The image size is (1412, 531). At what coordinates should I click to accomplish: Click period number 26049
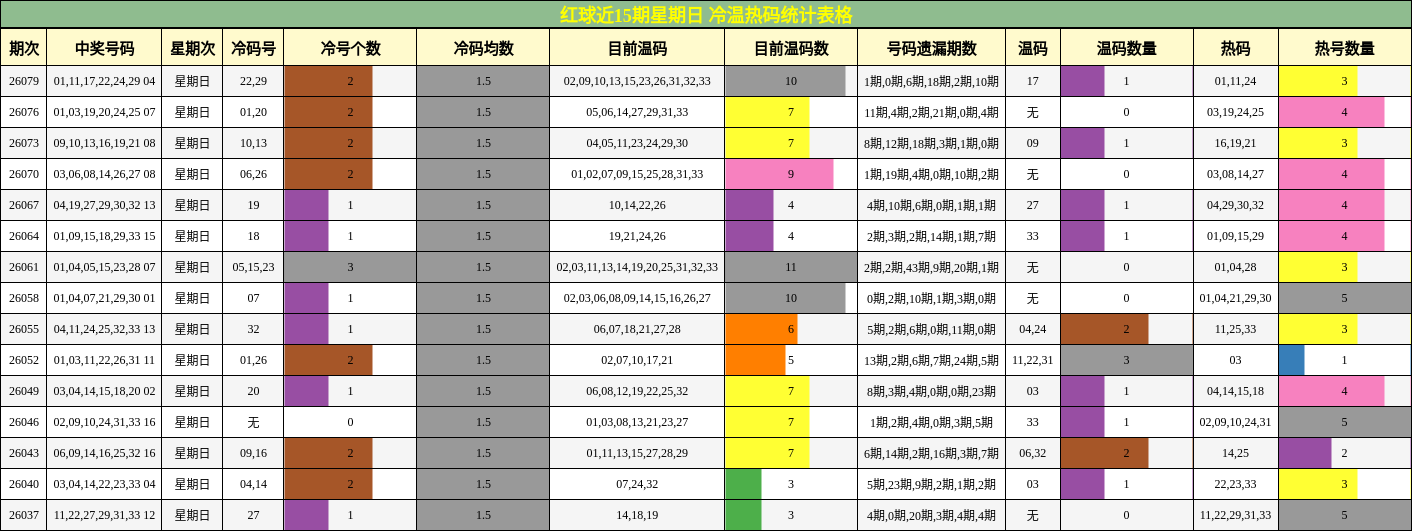[x=24, y=391]
